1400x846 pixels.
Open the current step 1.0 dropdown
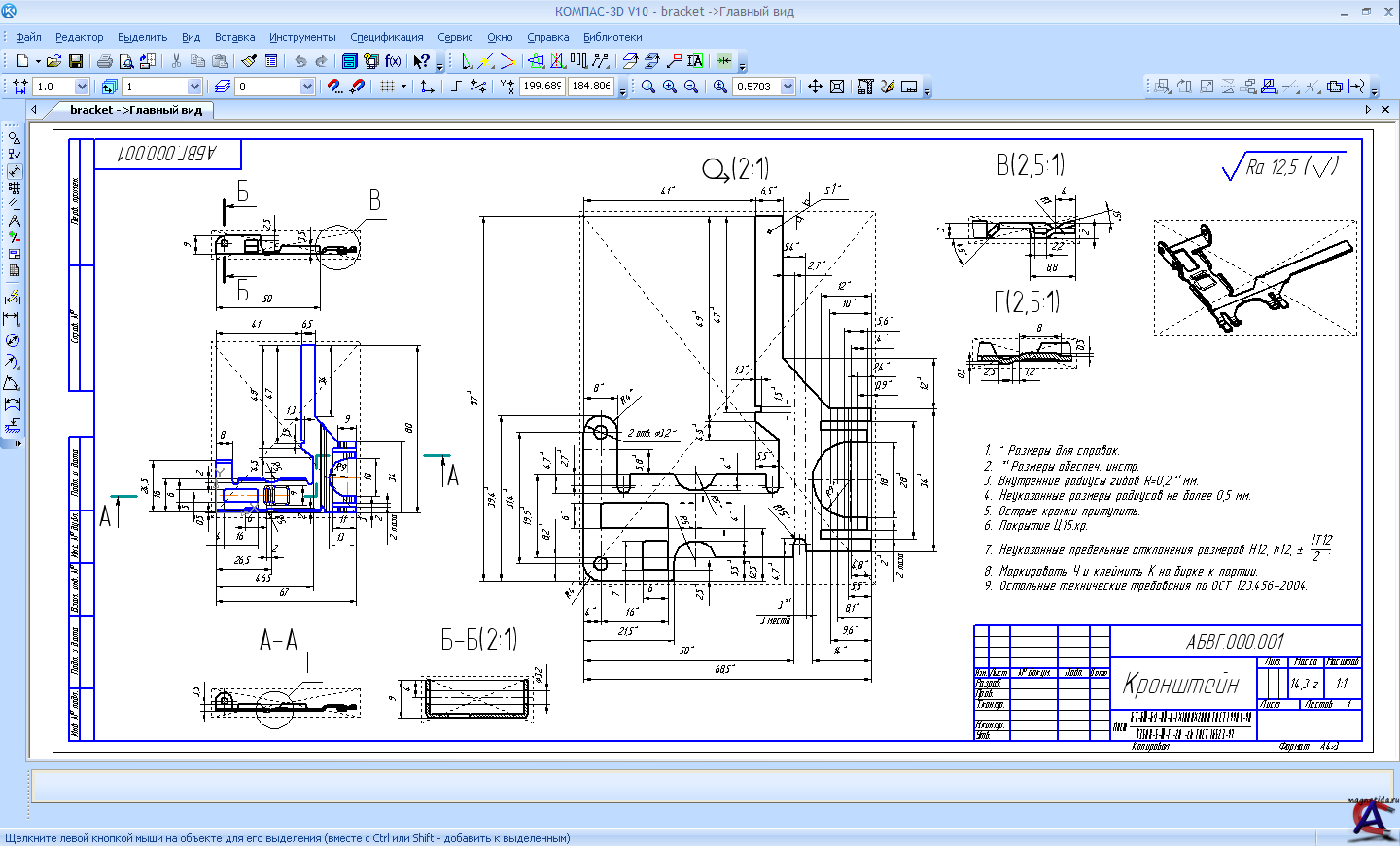pos(82,87)
